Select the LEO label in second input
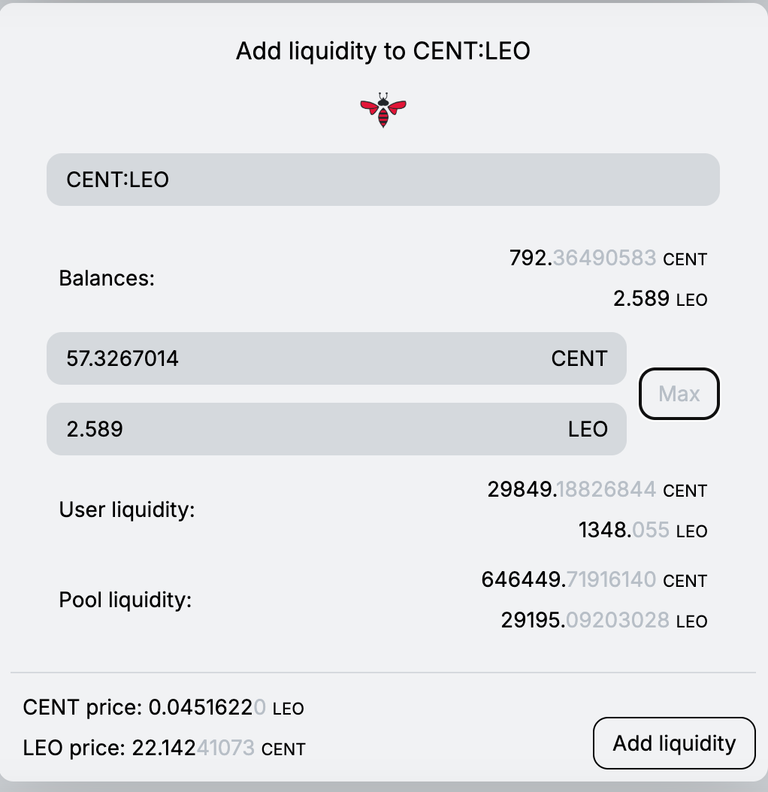768x792 pixels. [588, 429]
